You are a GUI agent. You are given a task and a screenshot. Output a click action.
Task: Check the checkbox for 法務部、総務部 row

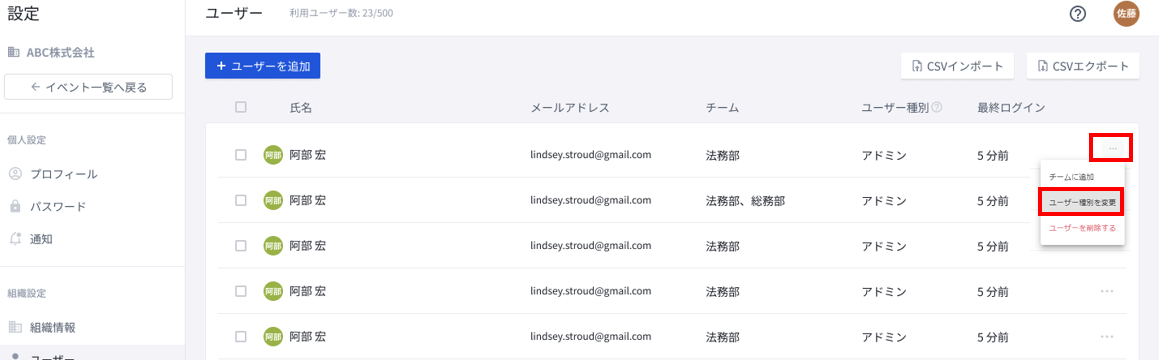point(240,200)
